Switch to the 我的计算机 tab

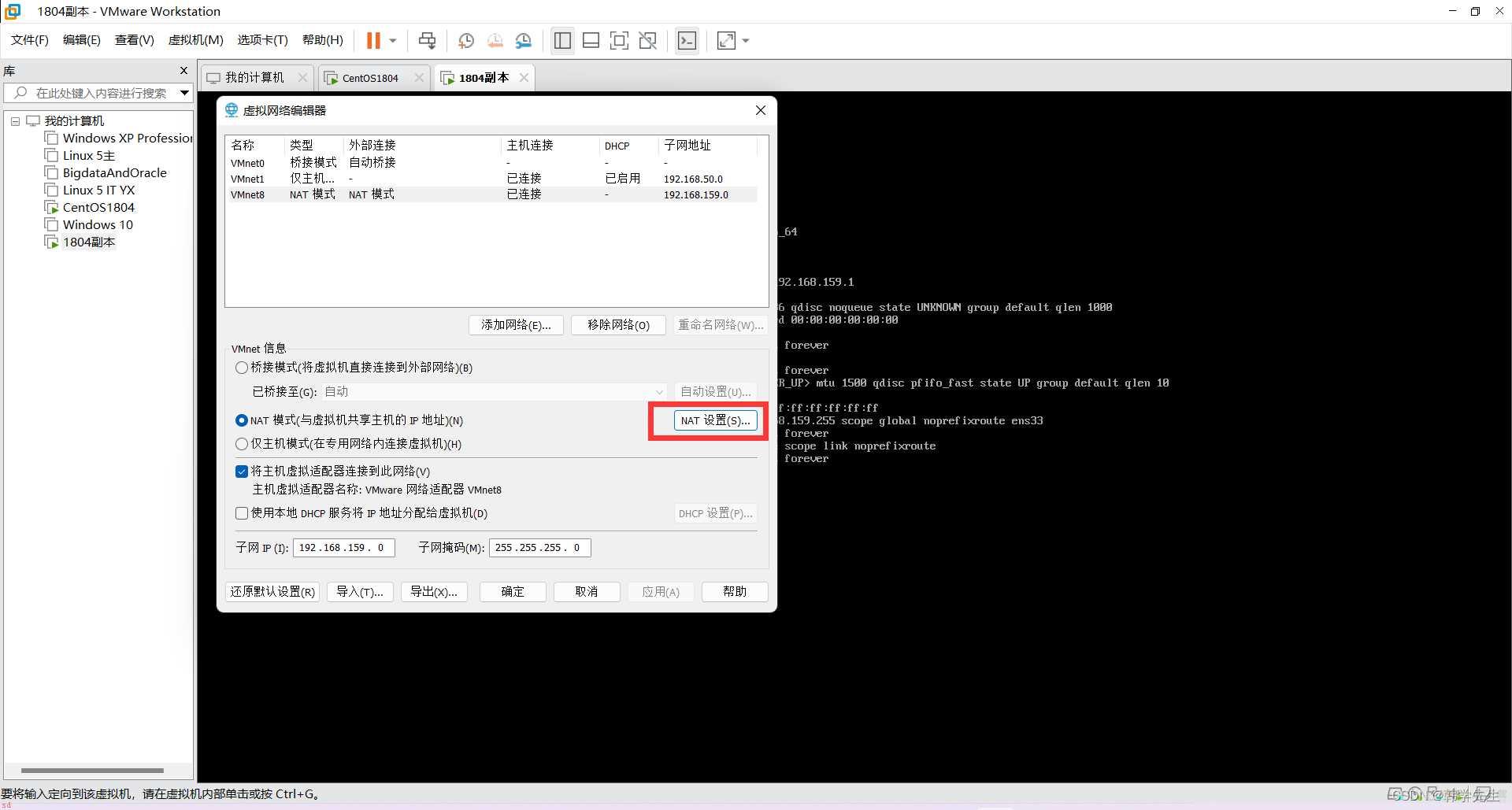[255, 78]
